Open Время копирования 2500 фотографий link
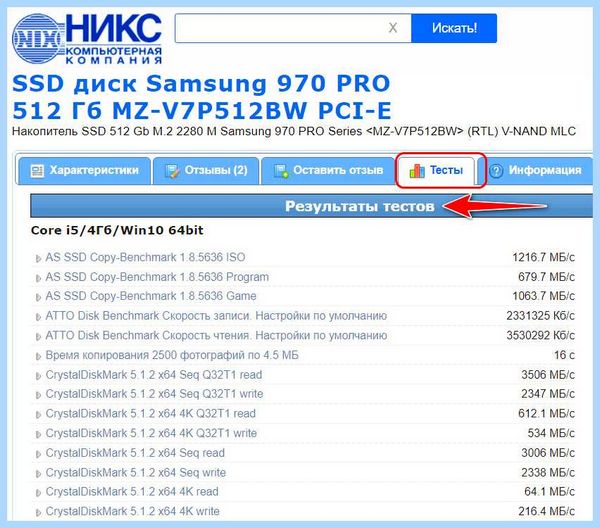The height and width of the screenshot is (528, 600). 172,355
